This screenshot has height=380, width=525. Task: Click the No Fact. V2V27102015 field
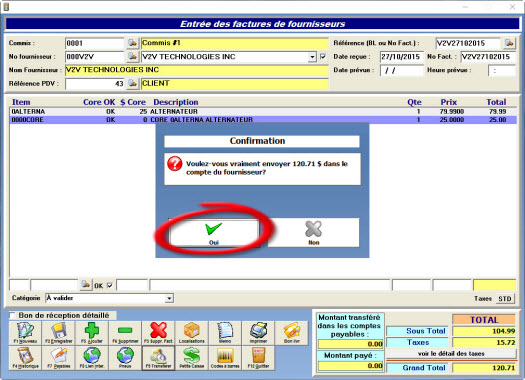pyautogui.click(x=488, y=57)
